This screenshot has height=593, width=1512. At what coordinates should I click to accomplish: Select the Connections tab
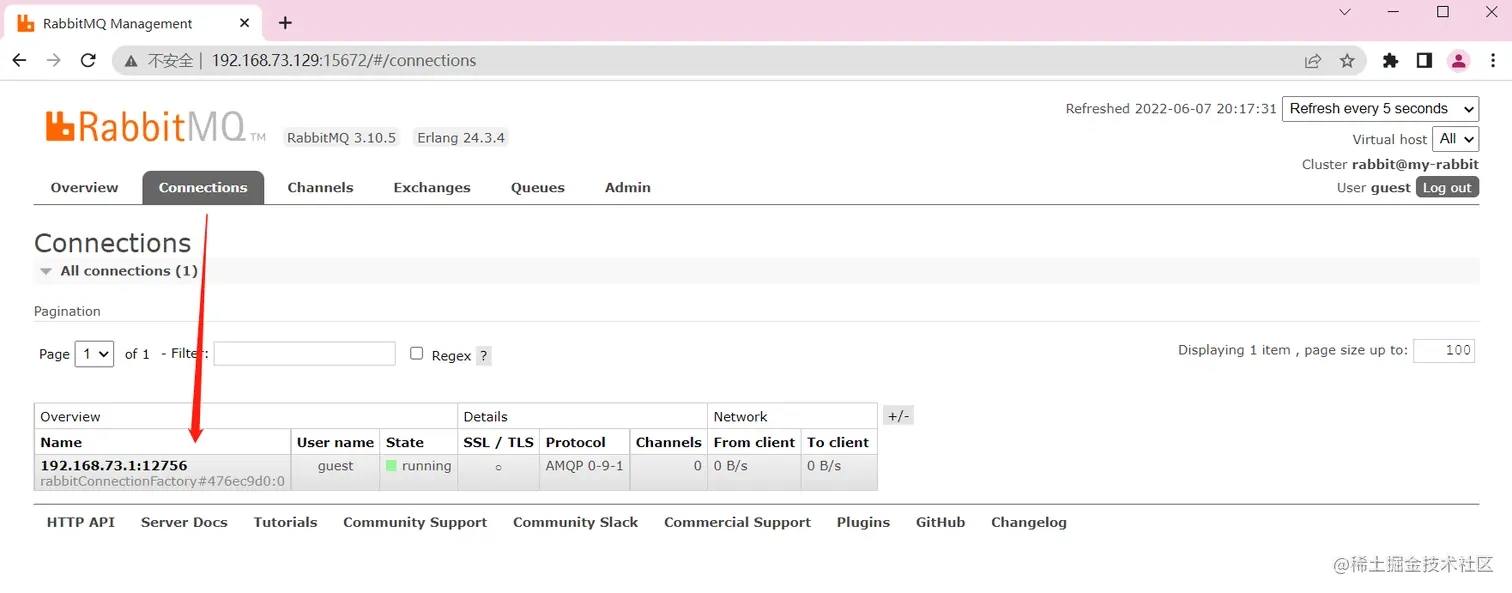click(x=203, y=187)
